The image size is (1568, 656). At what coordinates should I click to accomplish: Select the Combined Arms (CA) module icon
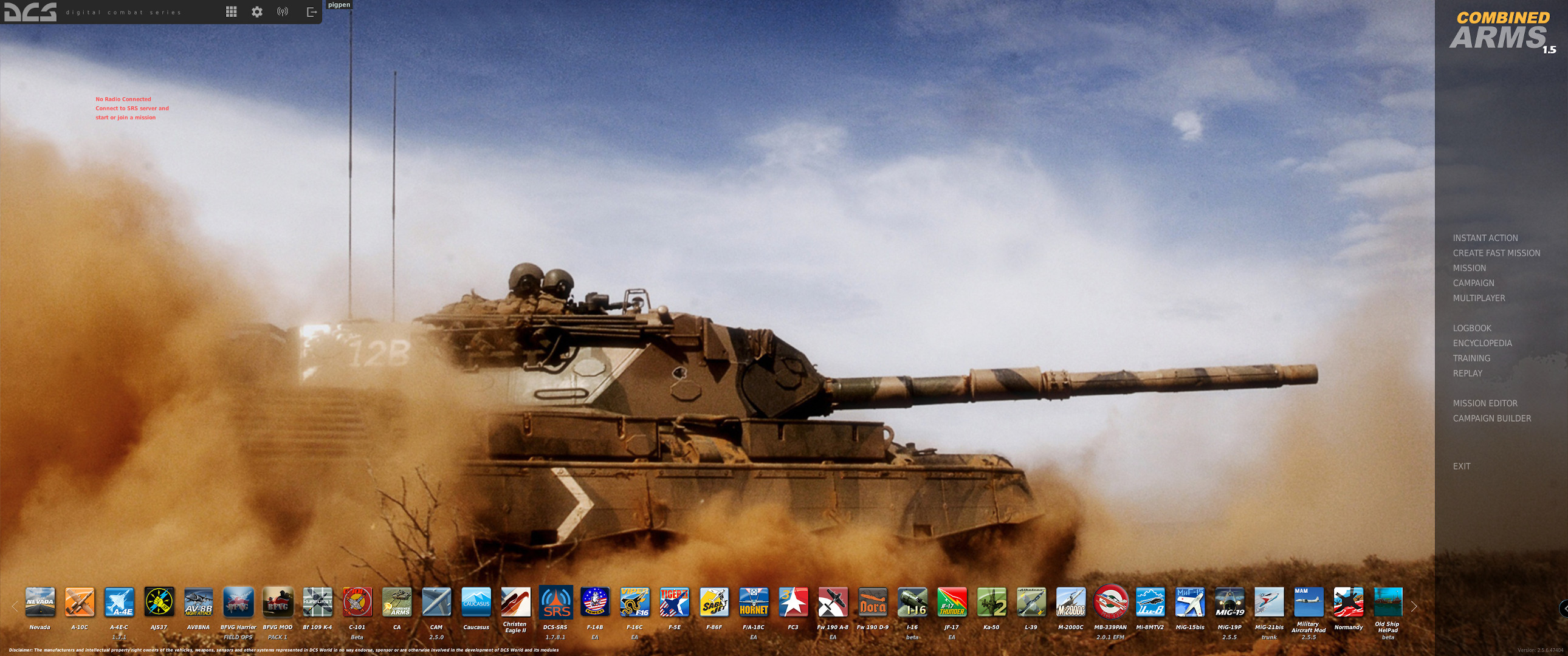pos(397,602)
